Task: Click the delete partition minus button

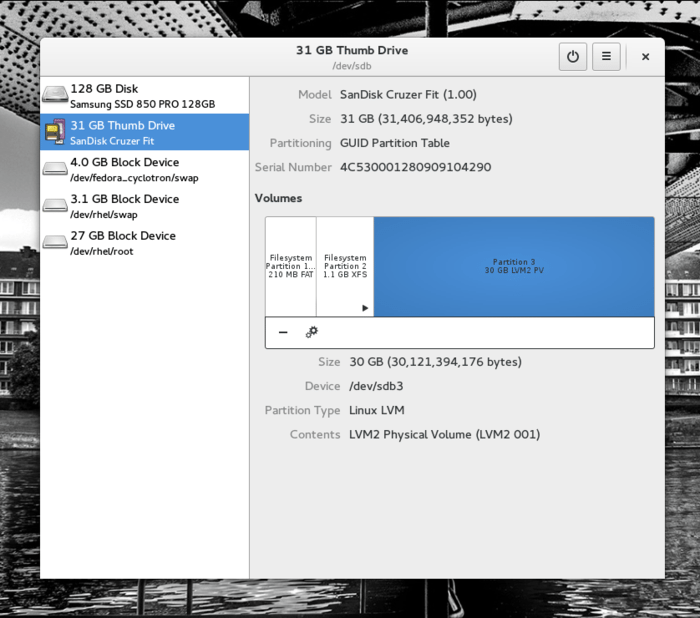Action: tap(283, 332)
